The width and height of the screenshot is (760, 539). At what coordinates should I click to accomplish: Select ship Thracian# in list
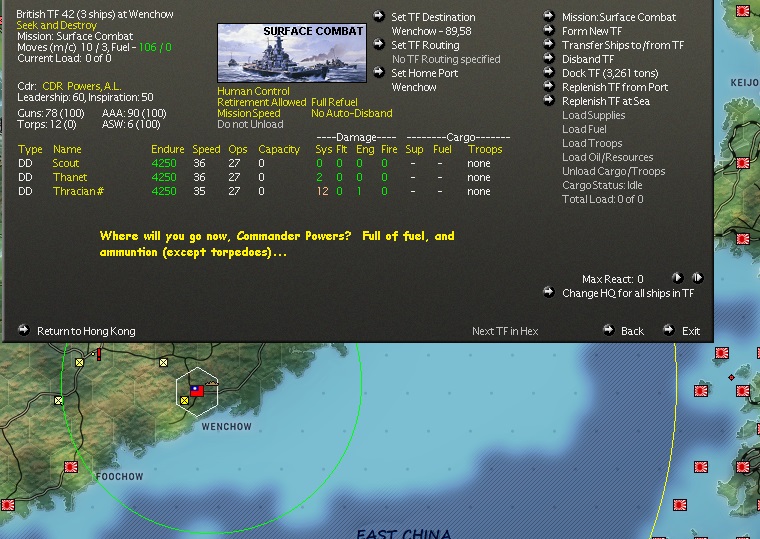point(79,191)
